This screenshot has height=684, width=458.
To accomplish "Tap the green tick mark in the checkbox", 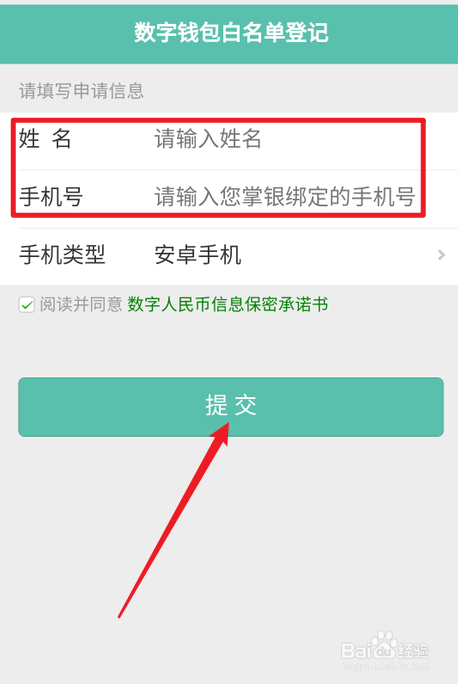I will [27, 305].
